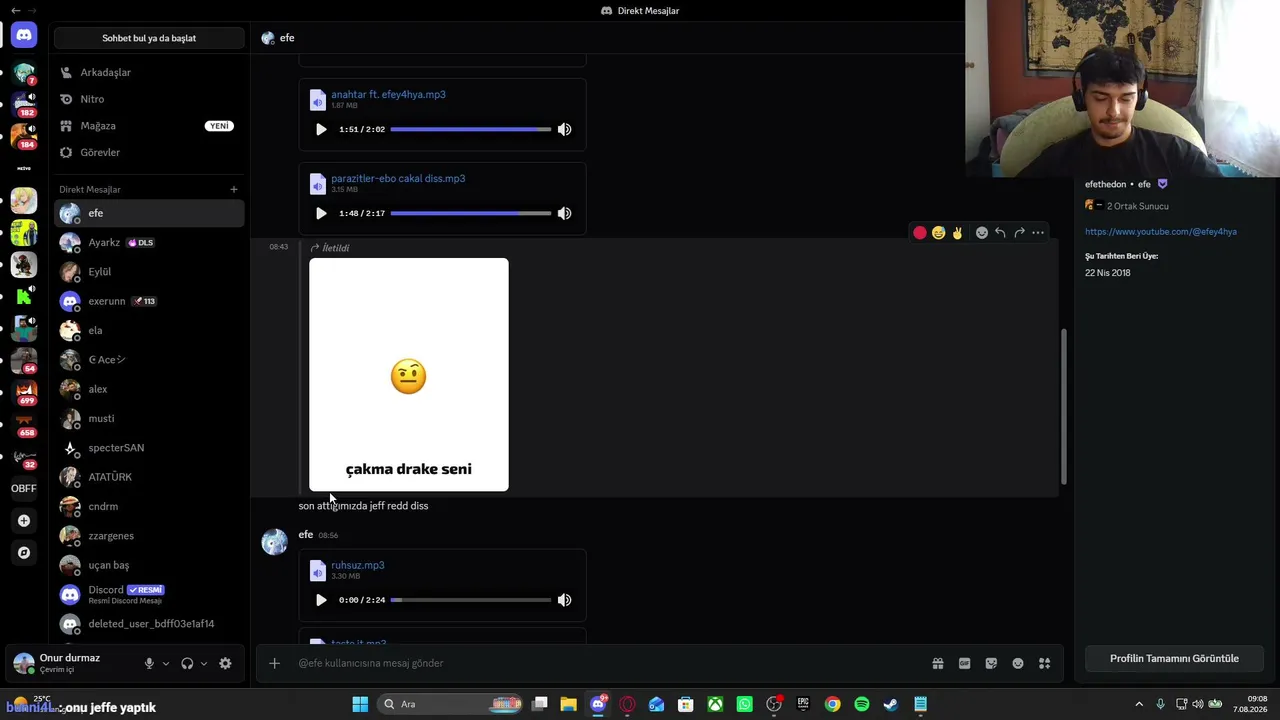Play anahtar ft. efey4hya.mp3

tap(321, 130)
